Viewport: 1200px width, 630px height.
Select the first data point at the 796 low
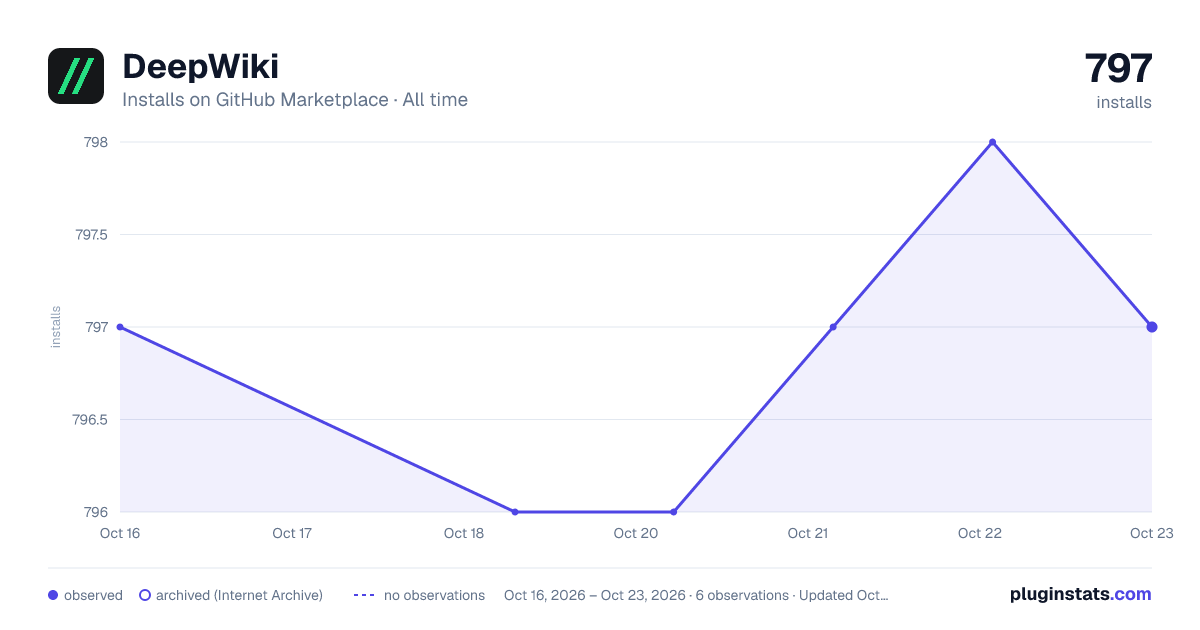(515, 512)
